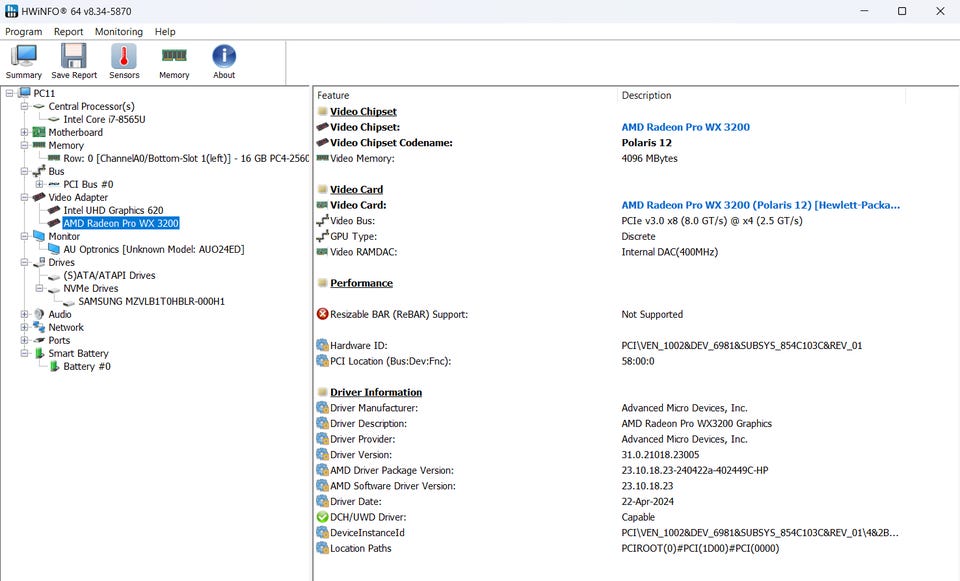The image size is (960, 581).
Task: Expand the PCI Bus #0 node
Action: pyautogui.click(x=40, y=184)
